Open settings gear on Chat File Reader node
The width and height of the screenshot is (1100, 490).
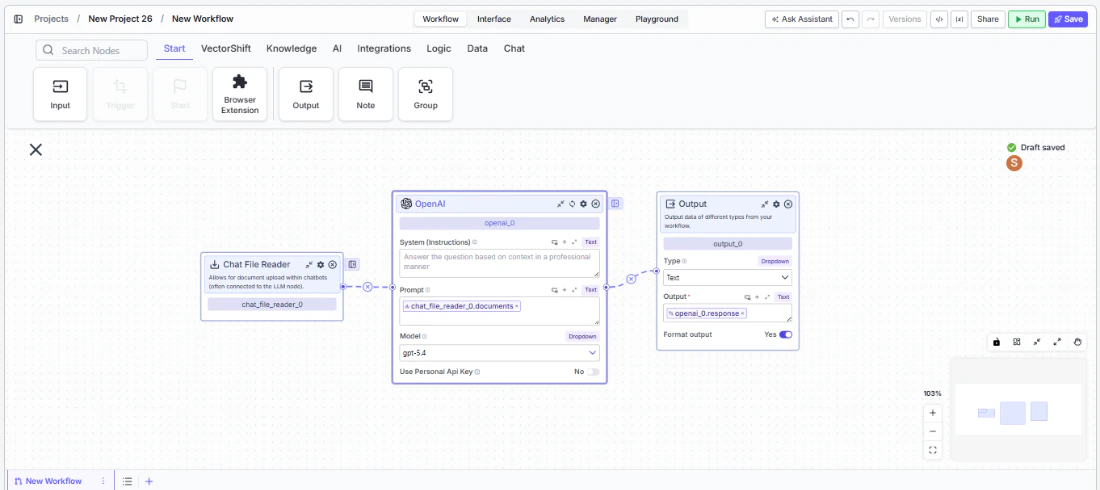(x=321, y=265)
